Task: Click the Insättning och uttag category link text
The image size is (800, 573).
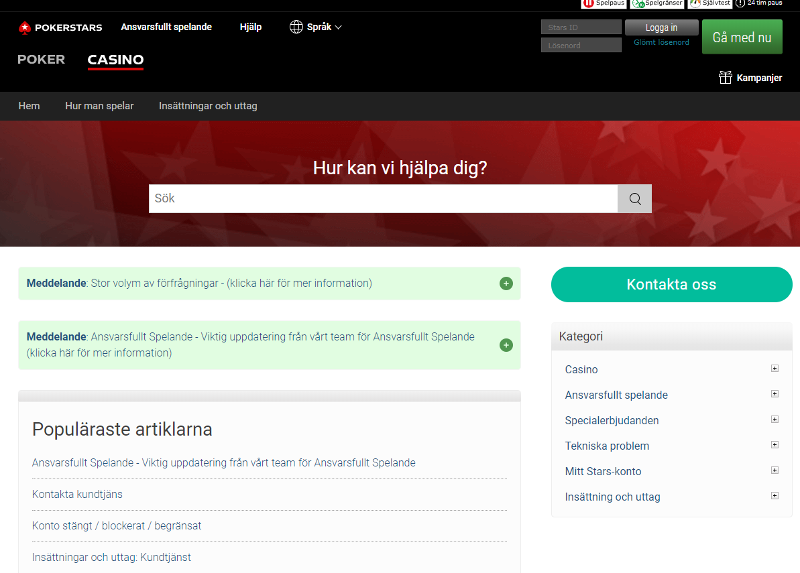Action: [612, 497]
